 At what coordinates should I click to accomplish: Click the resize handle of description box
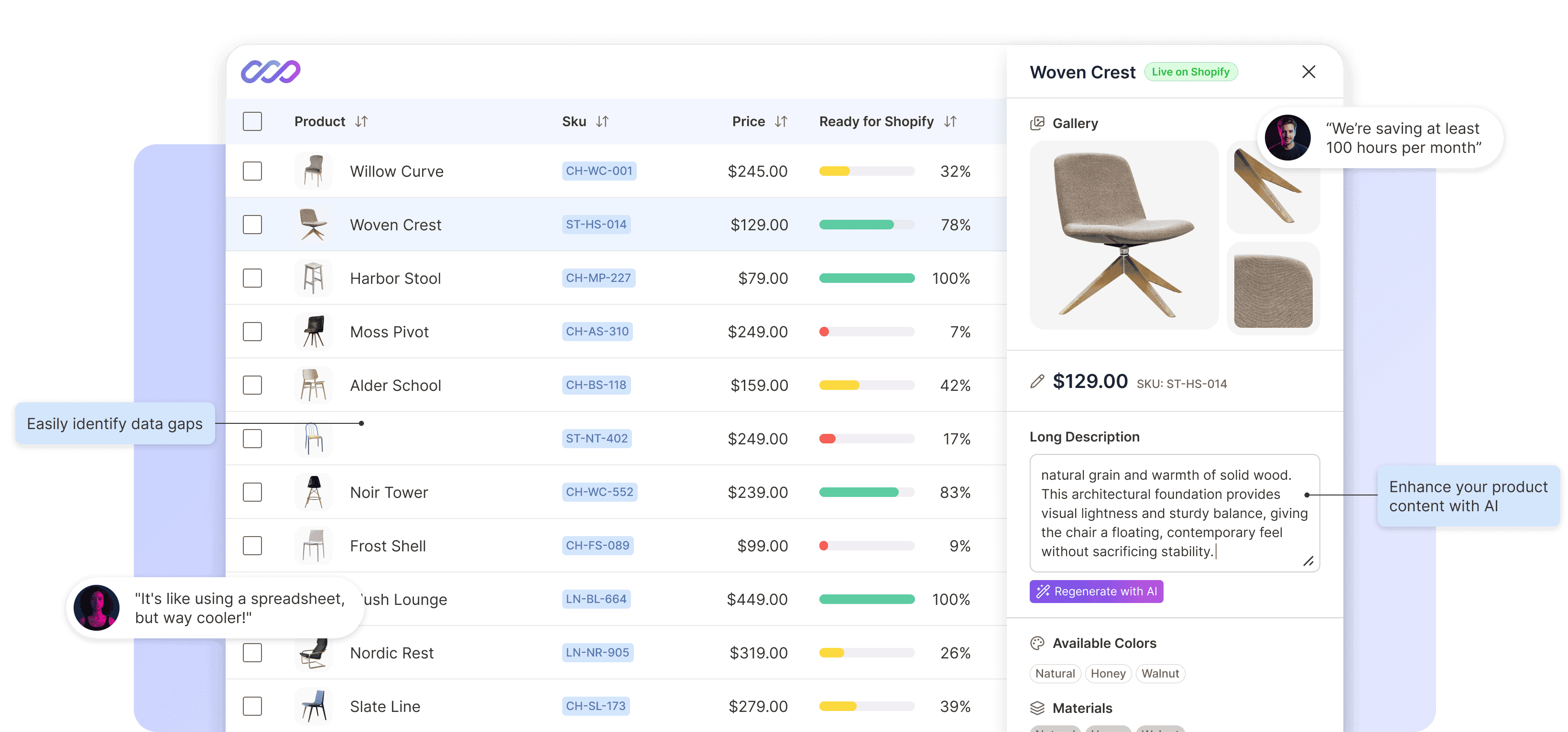click(1308, 561)
